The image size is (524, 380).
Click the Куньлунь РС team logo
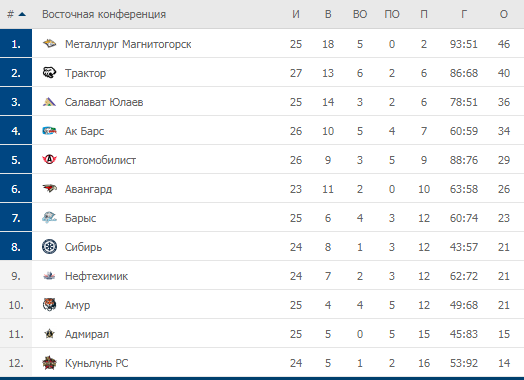click(x=49, y=363)
